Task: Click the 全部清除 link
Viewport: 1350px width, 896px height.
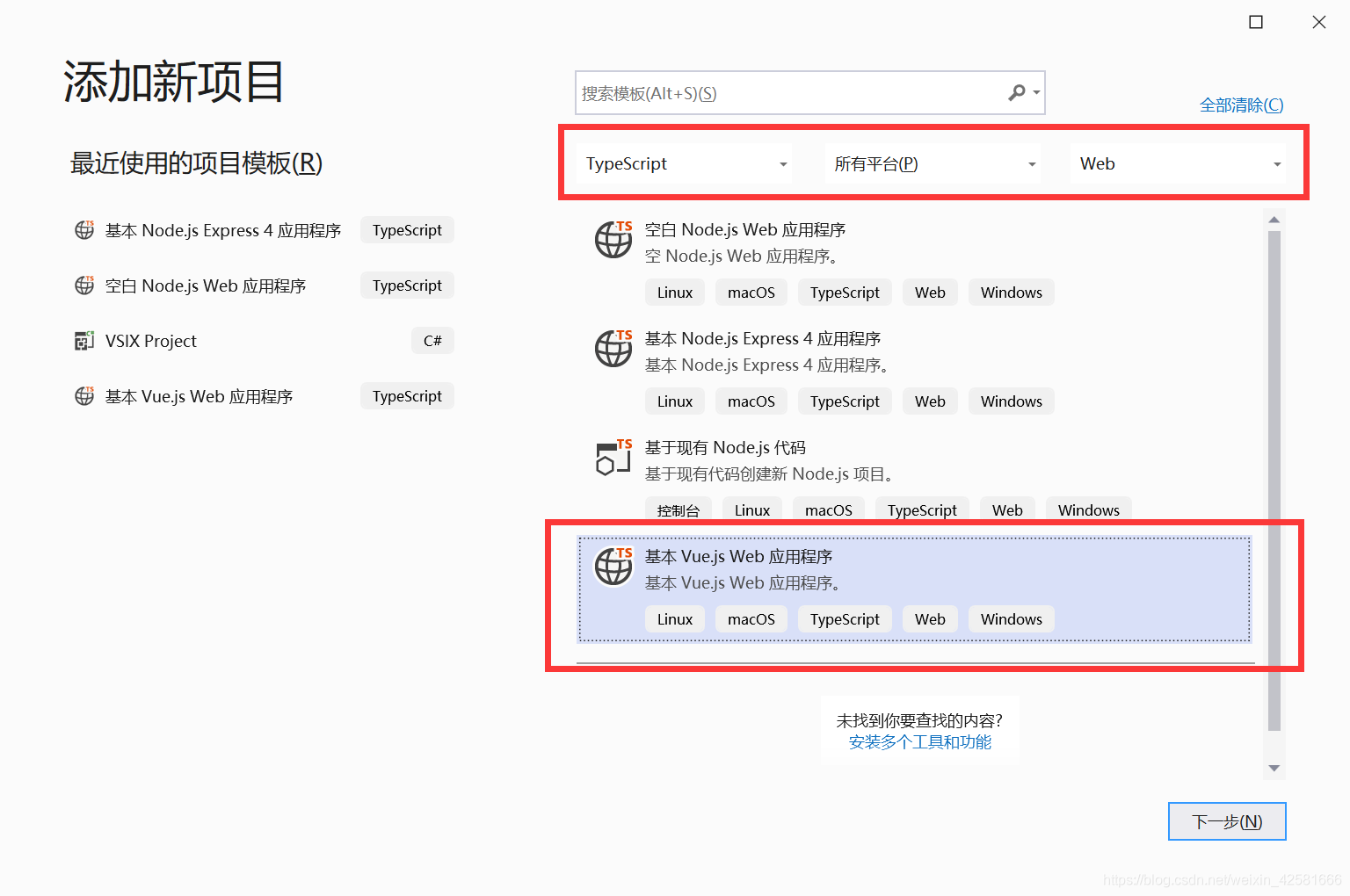Action: 1241,104
